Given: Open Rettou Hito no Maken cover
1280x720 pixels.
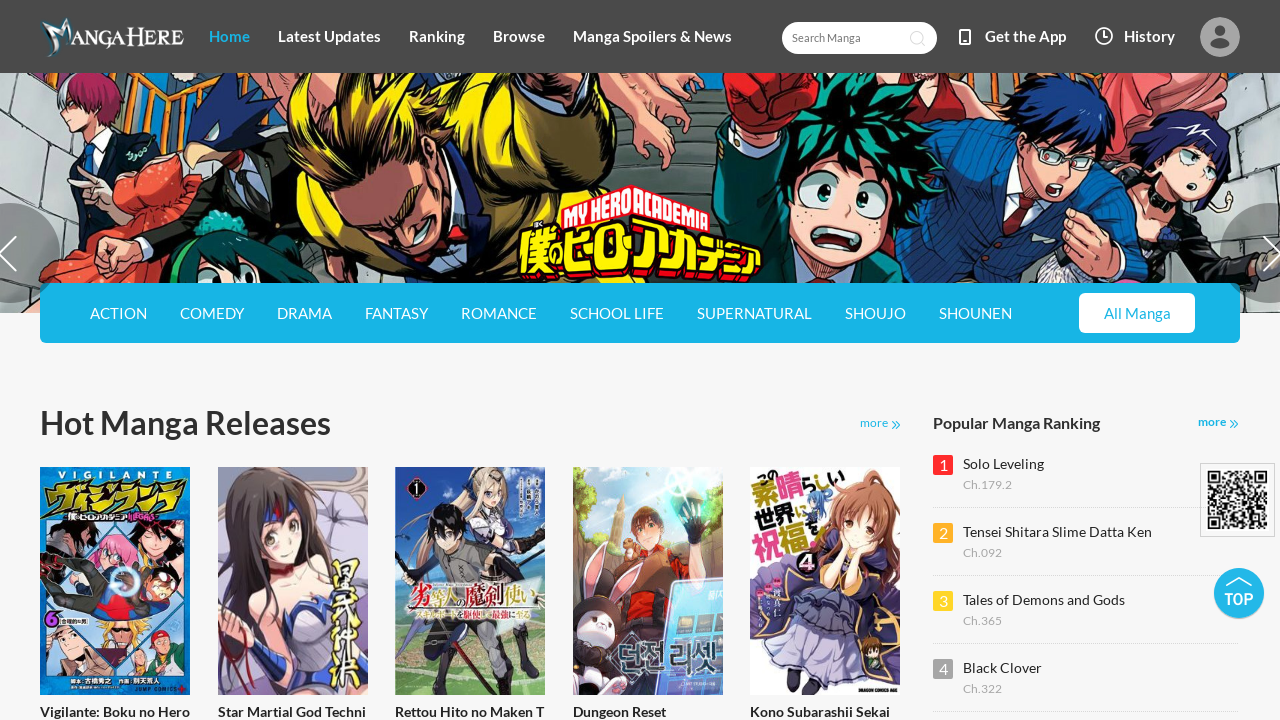Looking at the screenshot, I should (470, 581).
